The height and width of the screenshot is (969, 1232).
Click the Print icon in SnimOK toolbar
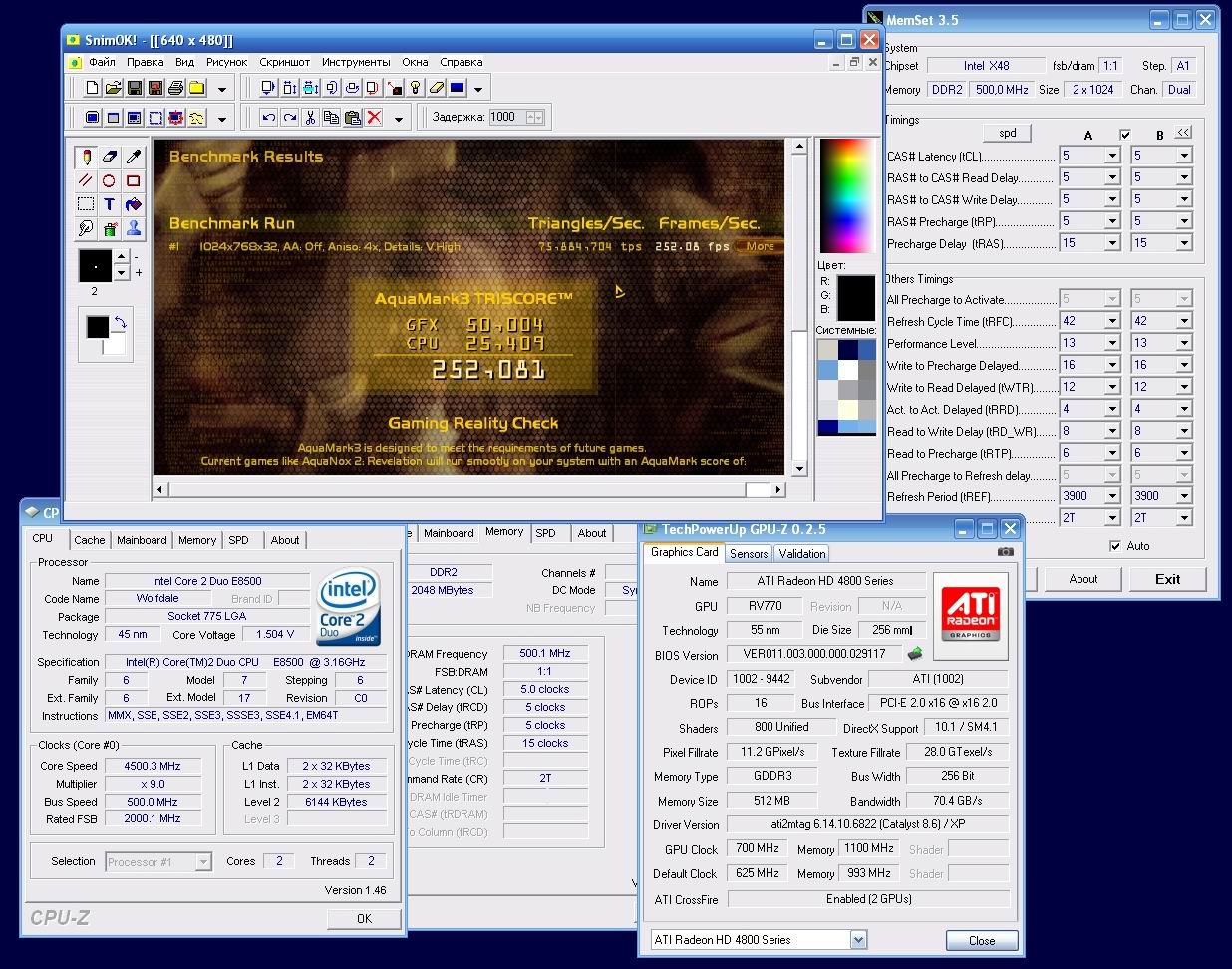tap(176, 88)
